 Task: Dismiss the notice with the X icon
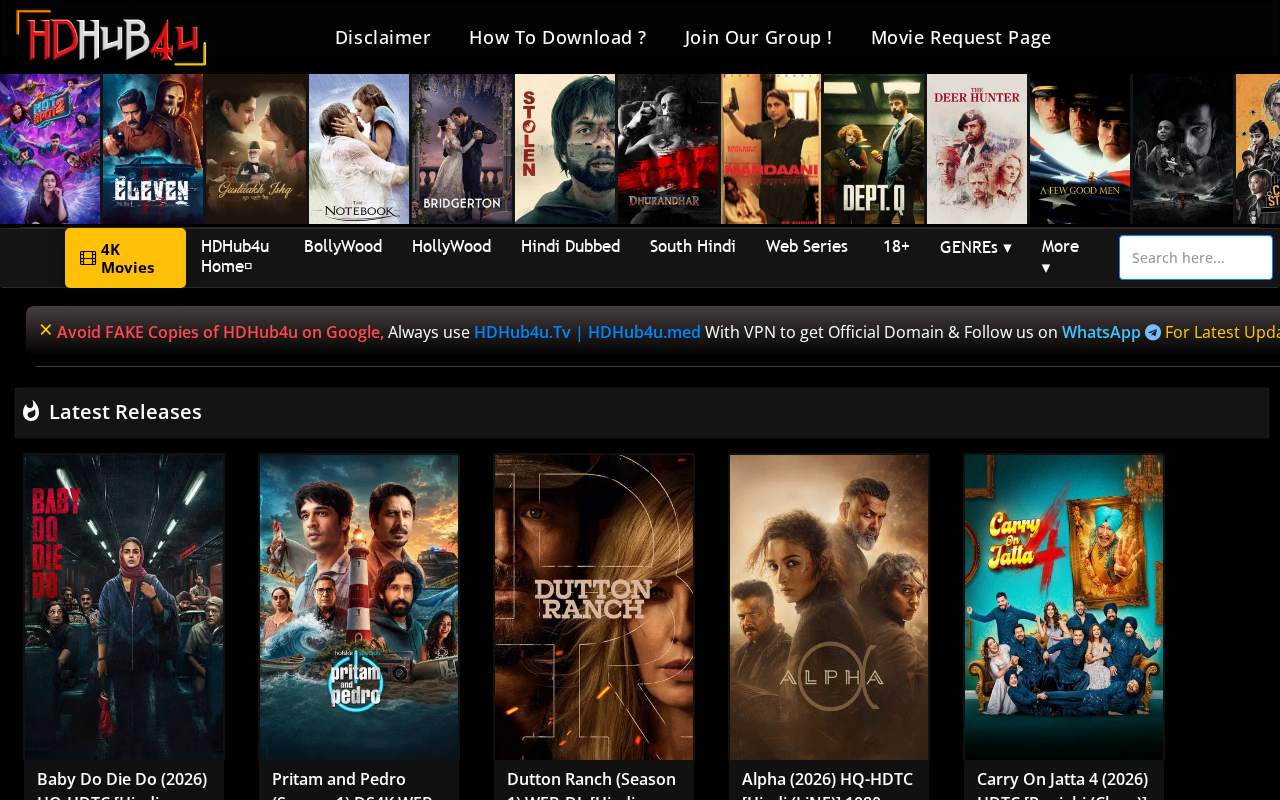(x=46, y=329)
